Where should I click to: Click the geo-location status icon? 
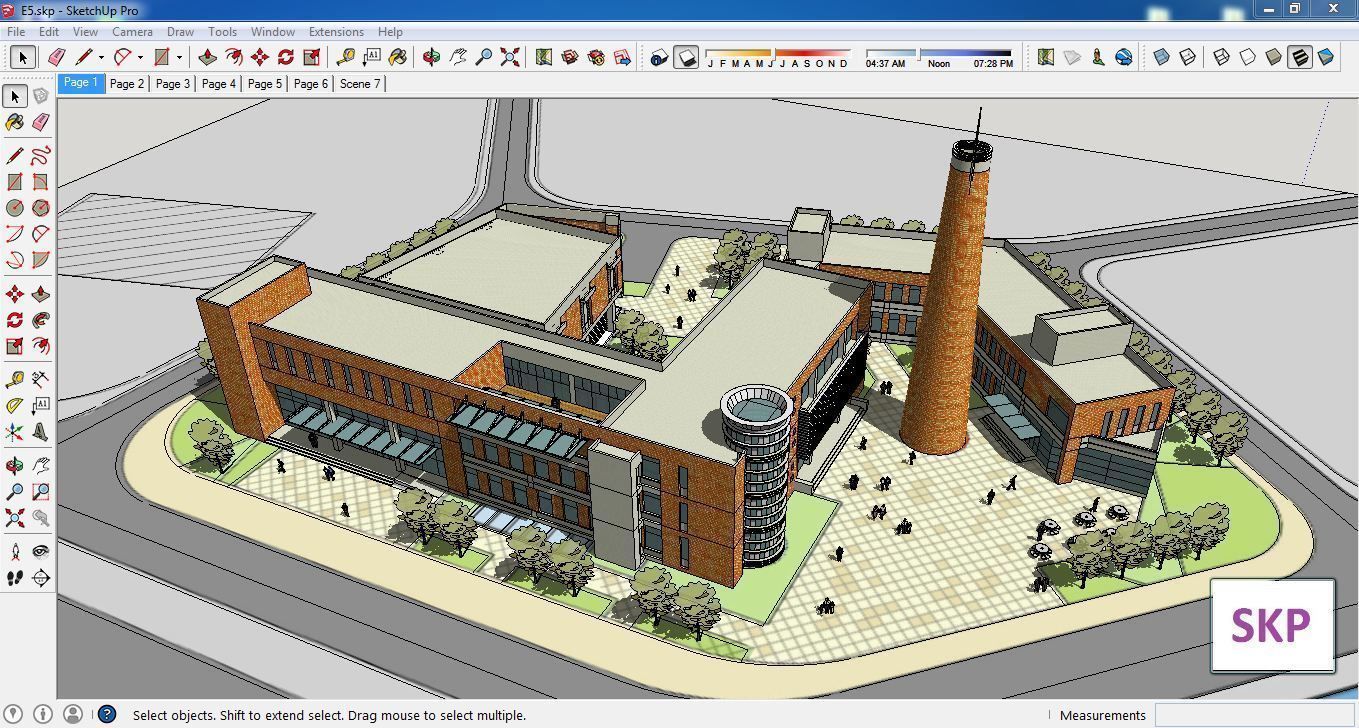click(14, 714)
